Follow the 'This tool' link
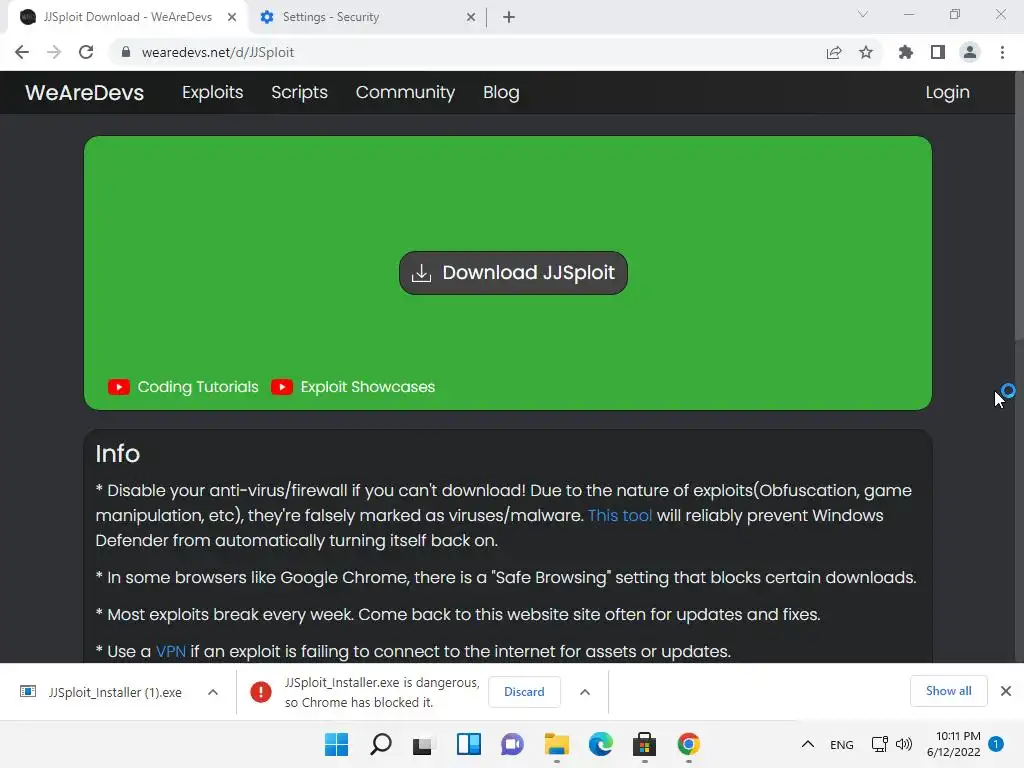1024x768 pixels. [620, 515]
